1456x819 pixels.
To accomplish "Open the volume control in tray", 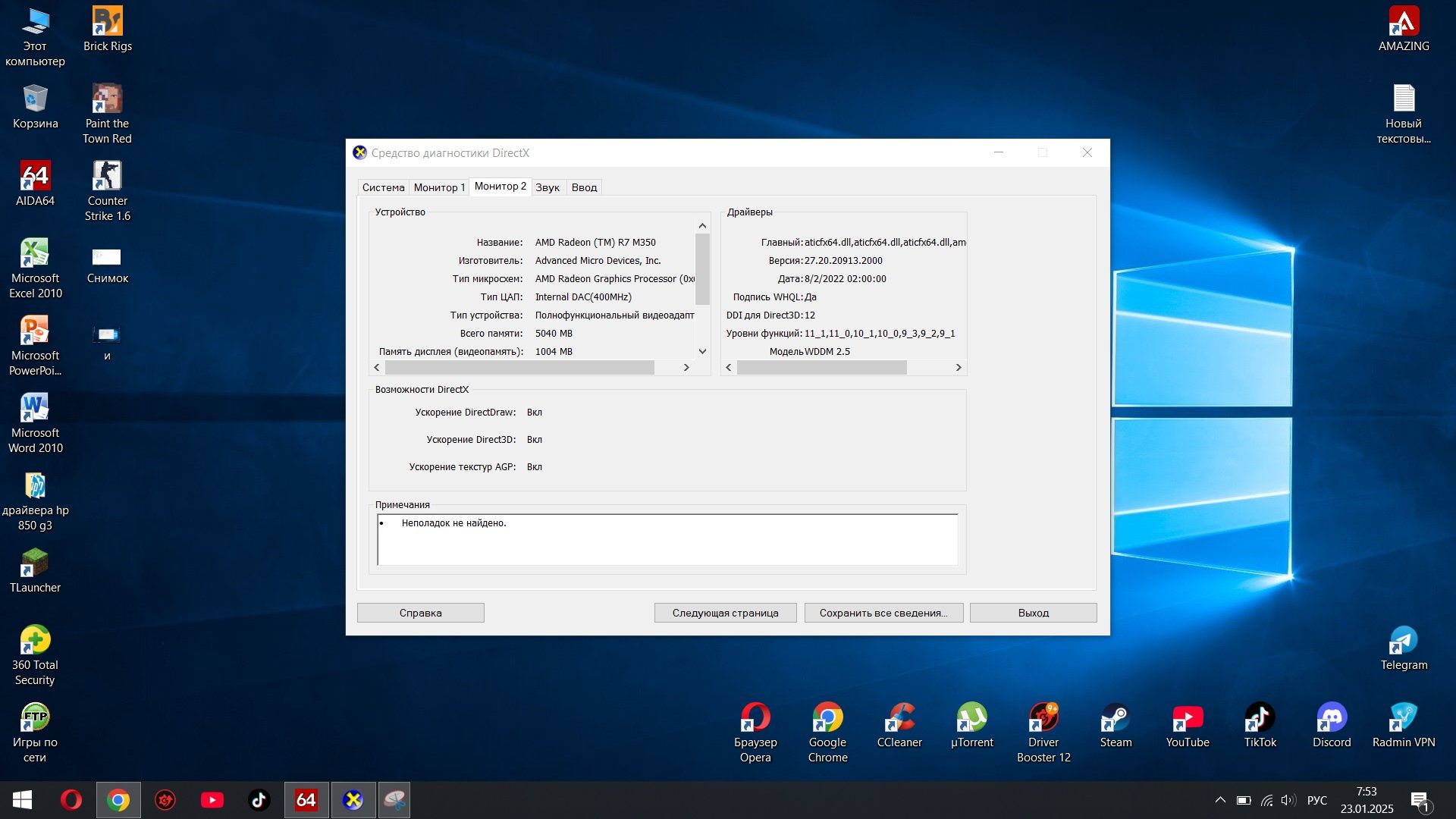I will 1288,800.
